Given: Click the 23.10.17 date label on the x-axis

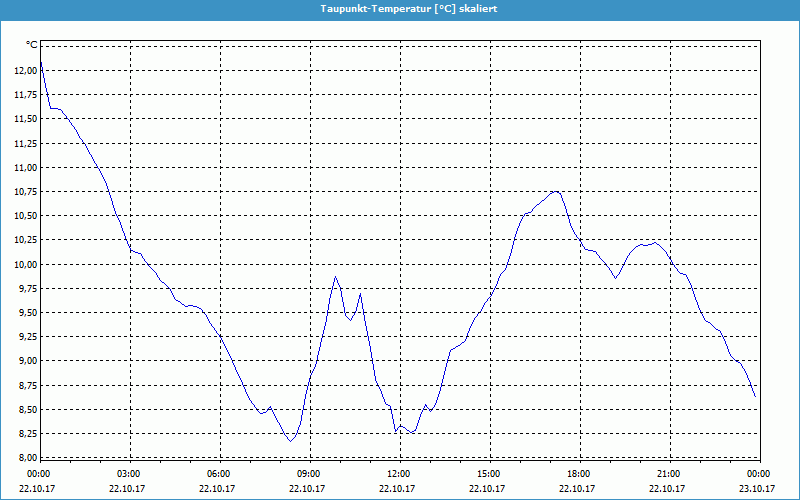Looking at the screenshot, I should coord(759,489).
